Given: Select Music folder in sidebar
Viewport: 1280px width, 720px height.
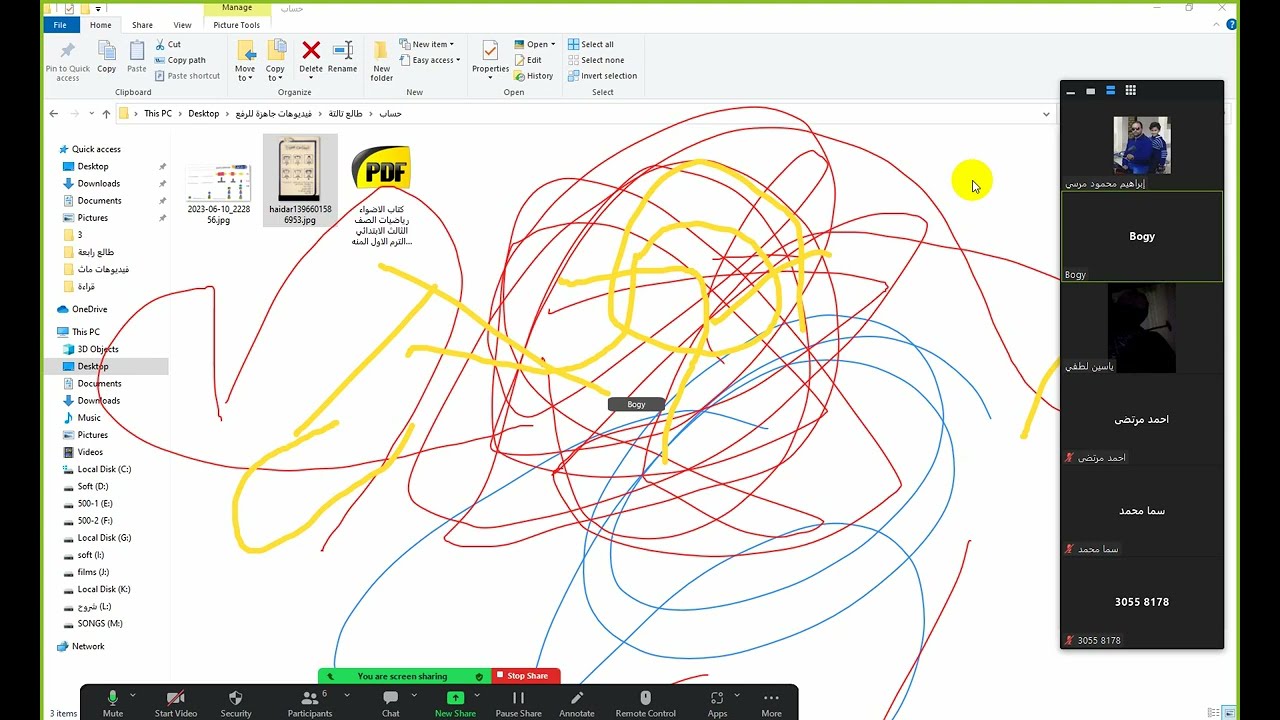Looking at the screenshot, I should [89, 418].
